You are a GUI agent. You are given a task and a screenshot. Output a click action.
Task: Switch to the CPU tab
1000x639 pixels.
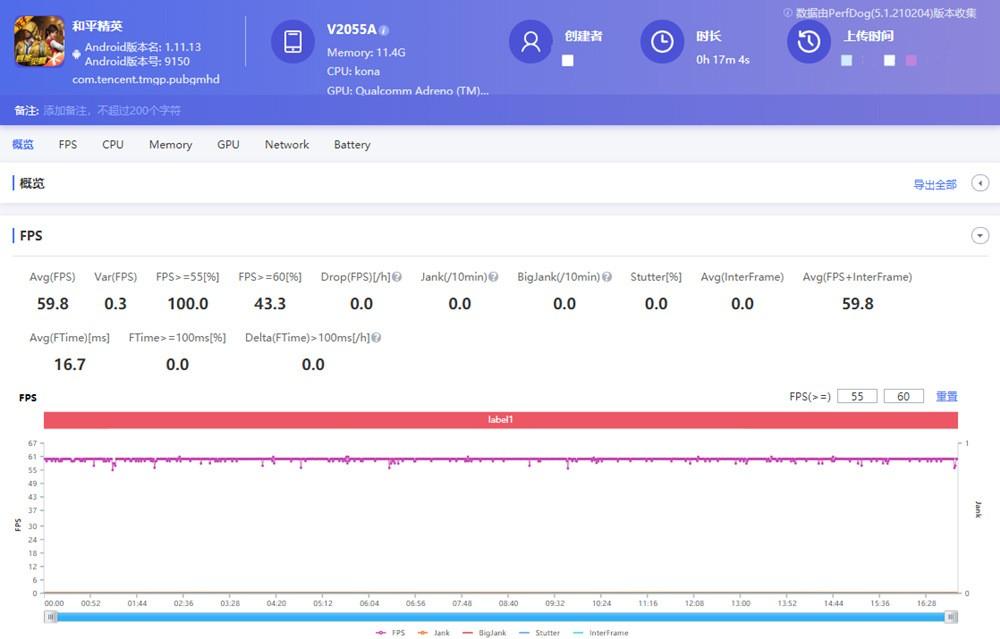coord(113,145)
